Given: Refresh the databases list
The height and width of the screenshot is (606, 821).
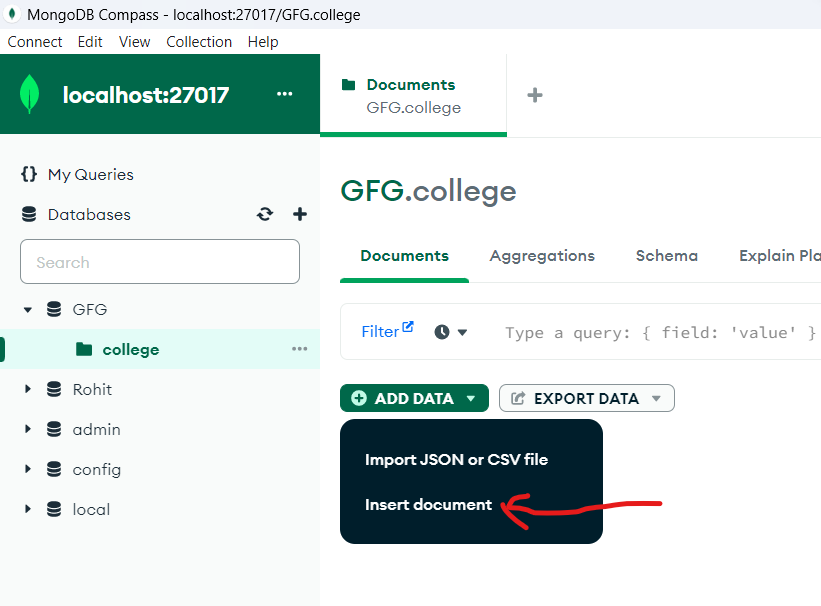Looking at the screenshot, I should click(x=265, y=214).
